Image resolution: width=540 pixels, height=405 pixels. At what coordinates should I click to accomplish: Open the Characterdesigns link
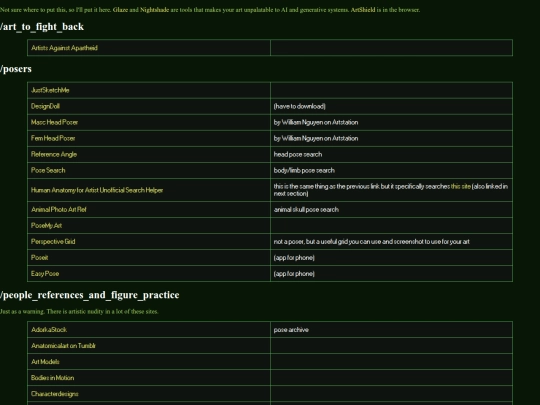point(54,394)
